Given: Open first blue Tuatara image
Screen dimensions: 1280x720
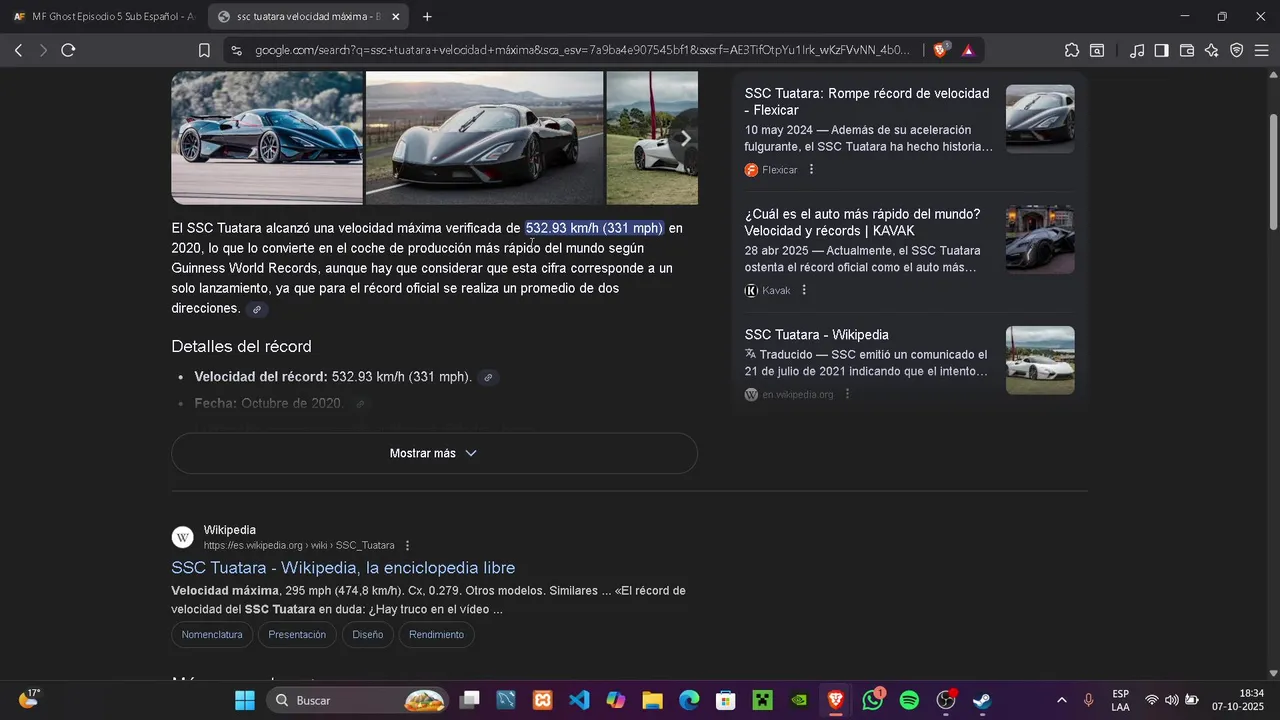Looking at the screenshot, I should (267, 138).
